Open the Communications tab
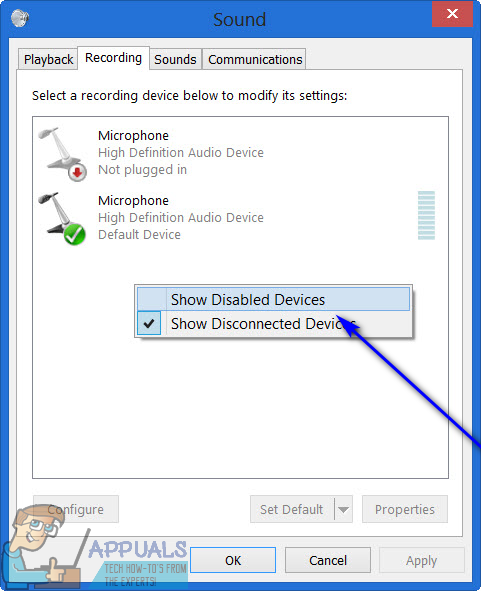 tap(255, 60)
